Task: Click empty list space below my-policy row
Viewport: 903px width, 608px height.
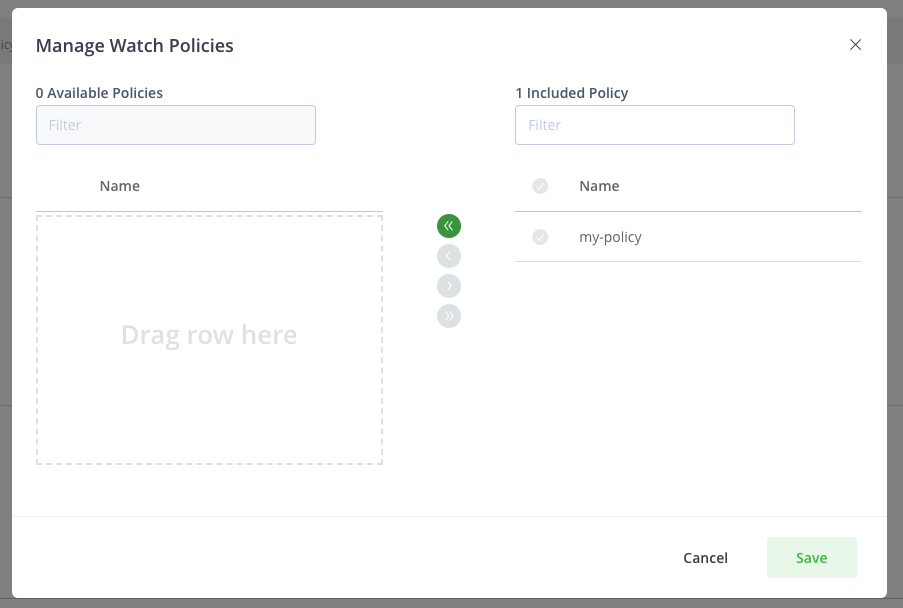Action: pyautogui.click(x=688, y=380)
